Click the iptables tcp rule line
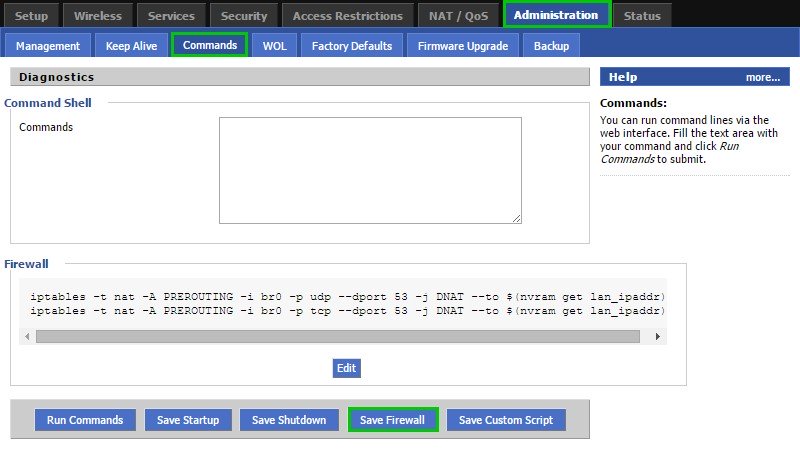 (347, 311)
